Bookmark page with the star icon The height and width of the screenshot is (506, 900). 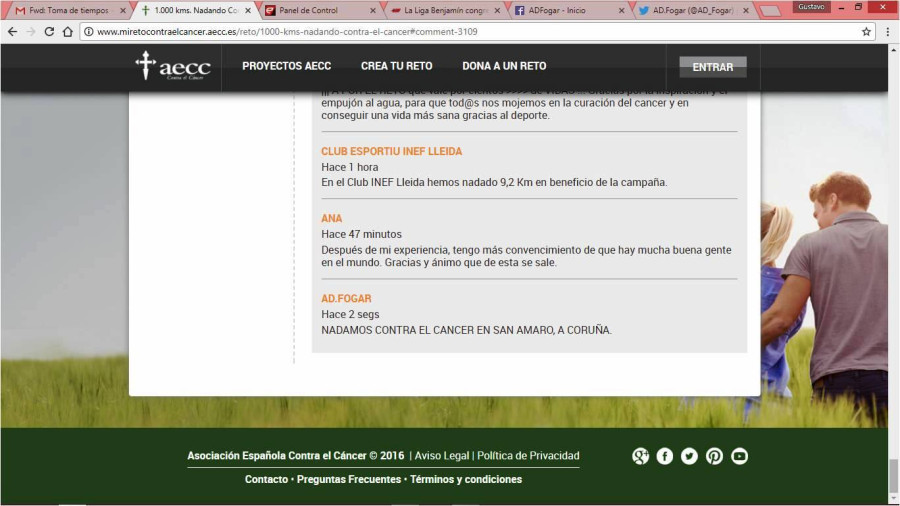[866, 31]
